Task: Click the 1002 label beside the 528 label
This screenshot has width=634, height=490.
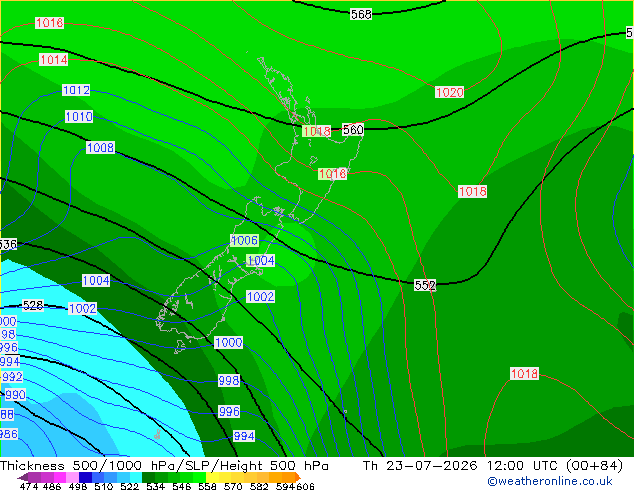Action: [x=82, y=308]
